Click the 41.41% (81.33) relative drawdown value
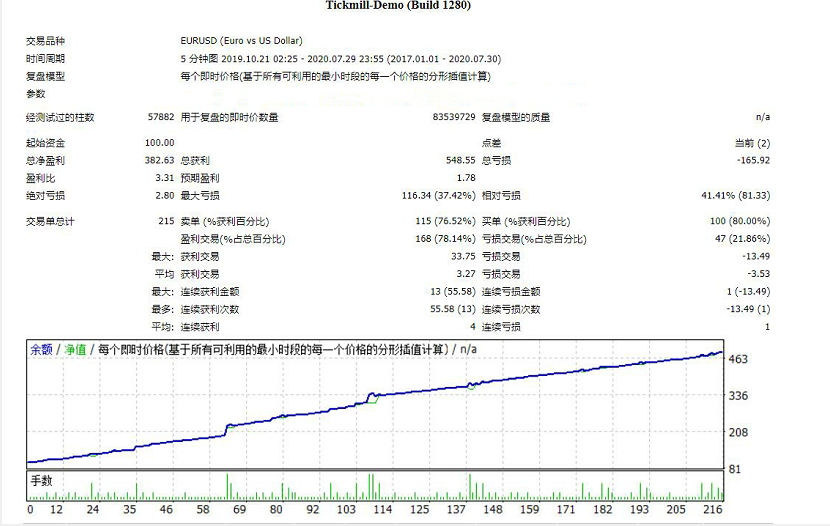This screenshot has width=830, height=526. click(736, 195)
